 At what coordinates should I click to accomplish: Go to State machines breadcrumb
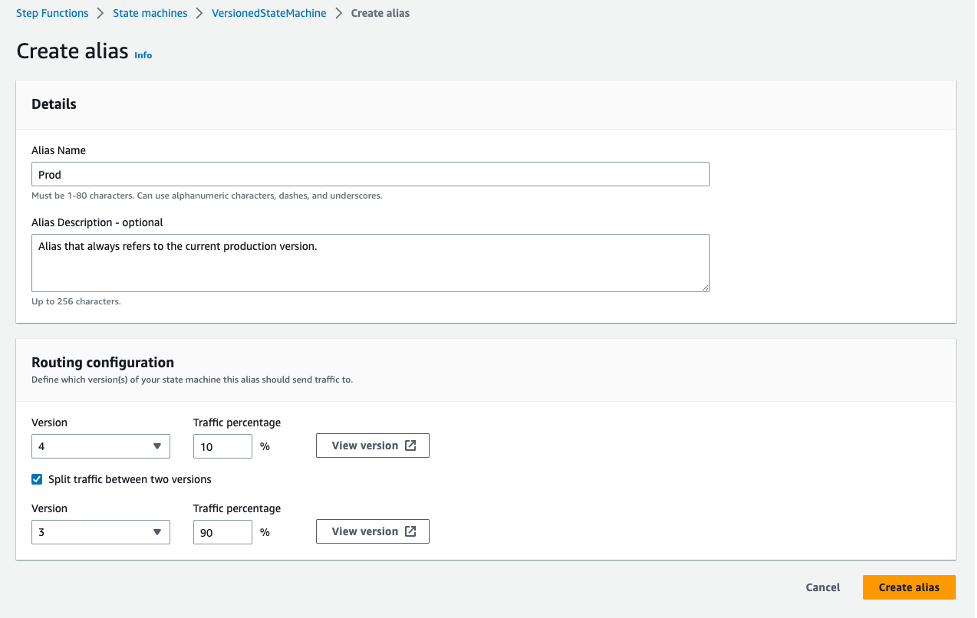[150, 13]
